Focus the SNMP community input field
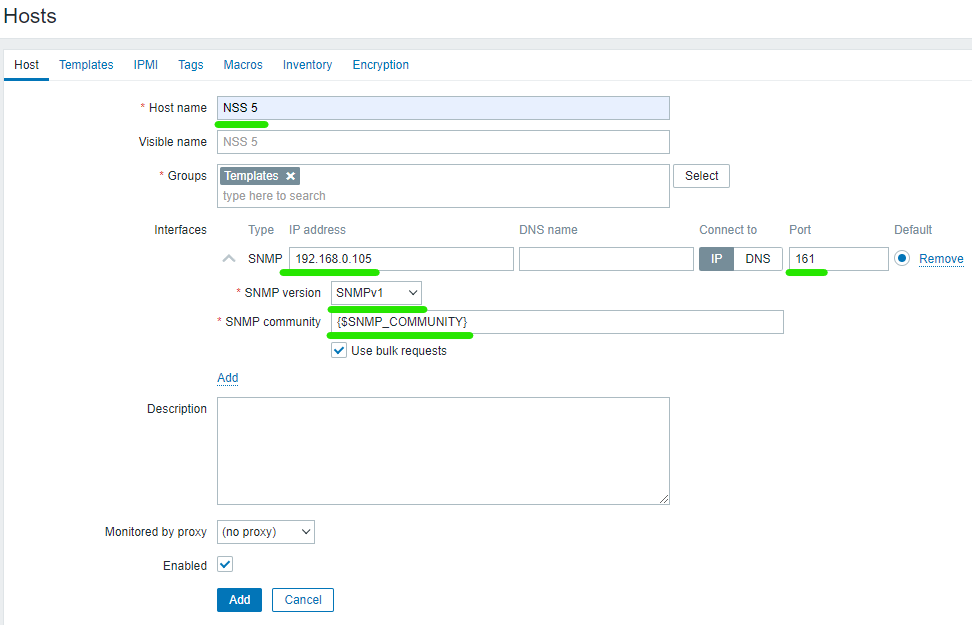972x625 pixels. click(556, 322)
